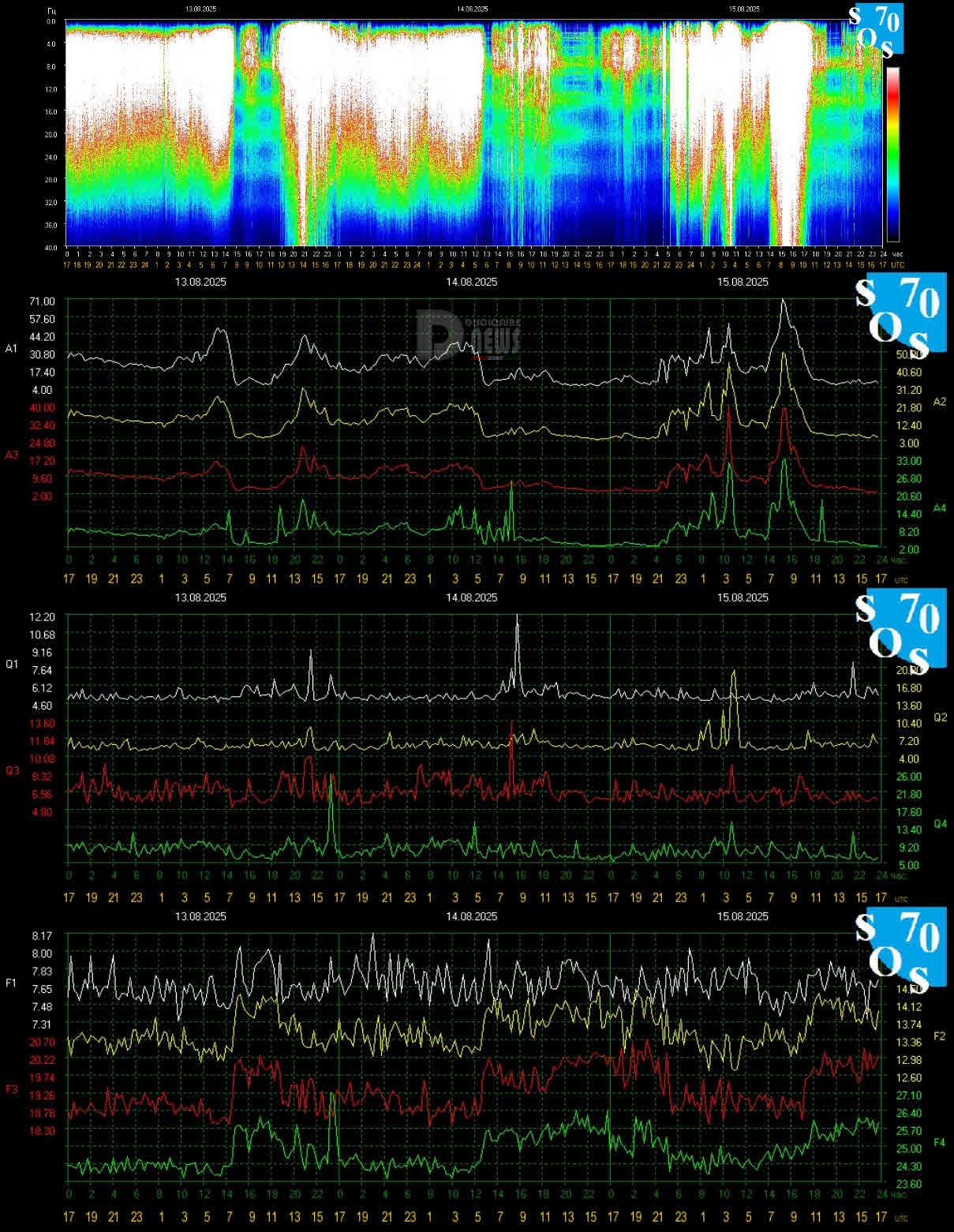
Task: Select the A2 series label
Action: pyautogui.click(x=939, y=402)
